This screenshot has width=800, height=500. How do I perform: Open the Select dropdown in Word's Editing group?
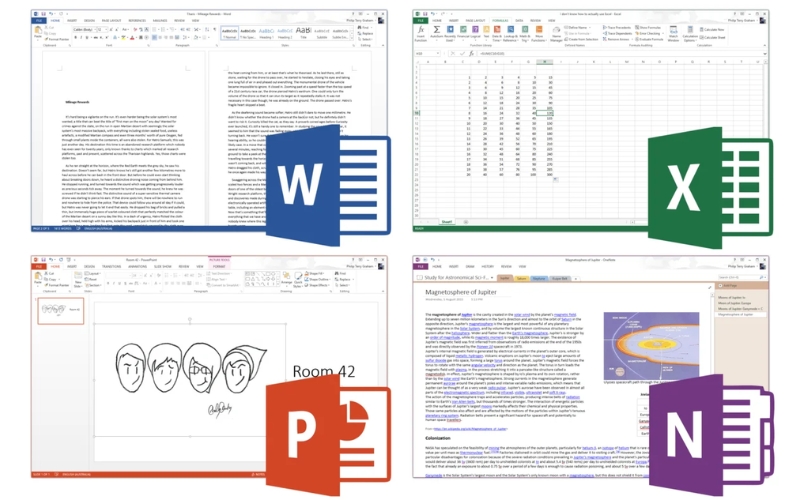pos(365,39)
